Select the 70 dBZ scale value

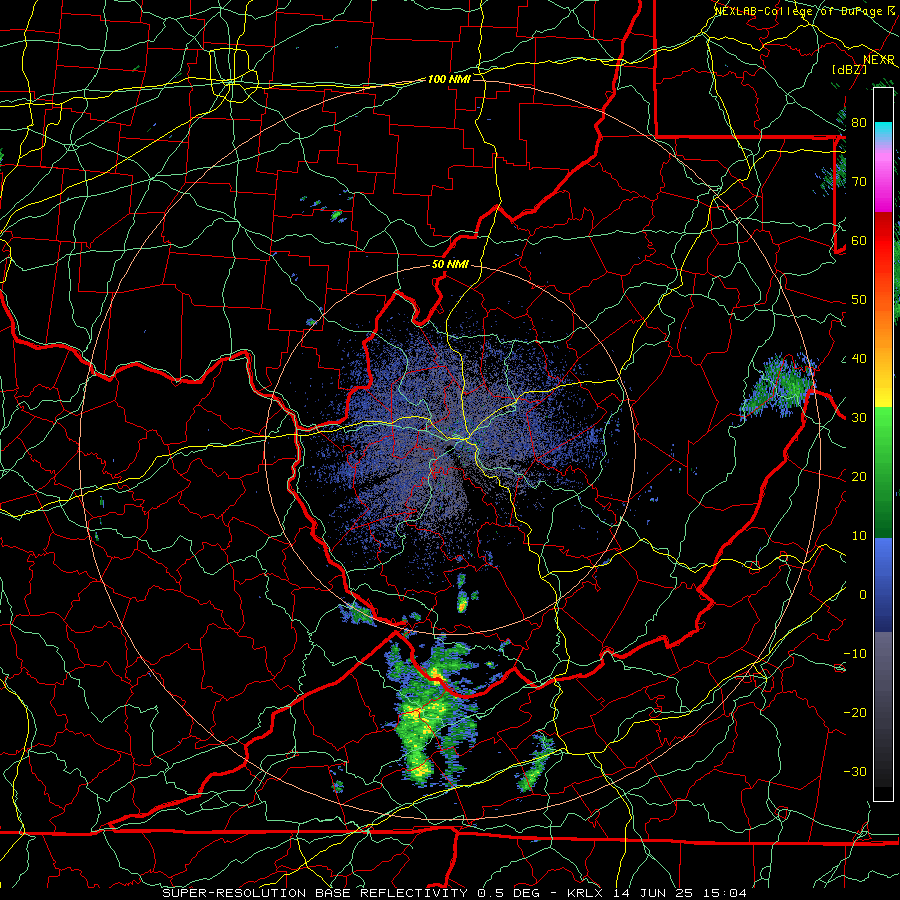tap(859, 182)
